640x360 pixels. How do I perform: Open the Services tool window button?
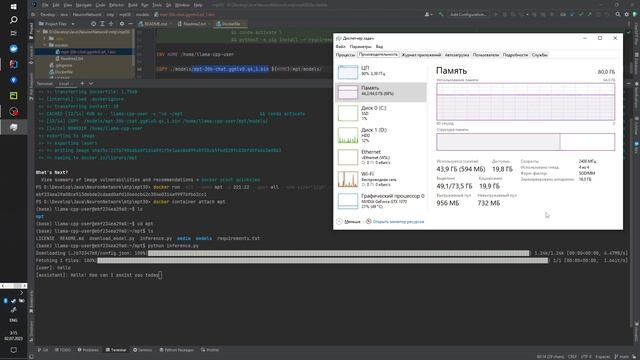(x=142, y=350)
